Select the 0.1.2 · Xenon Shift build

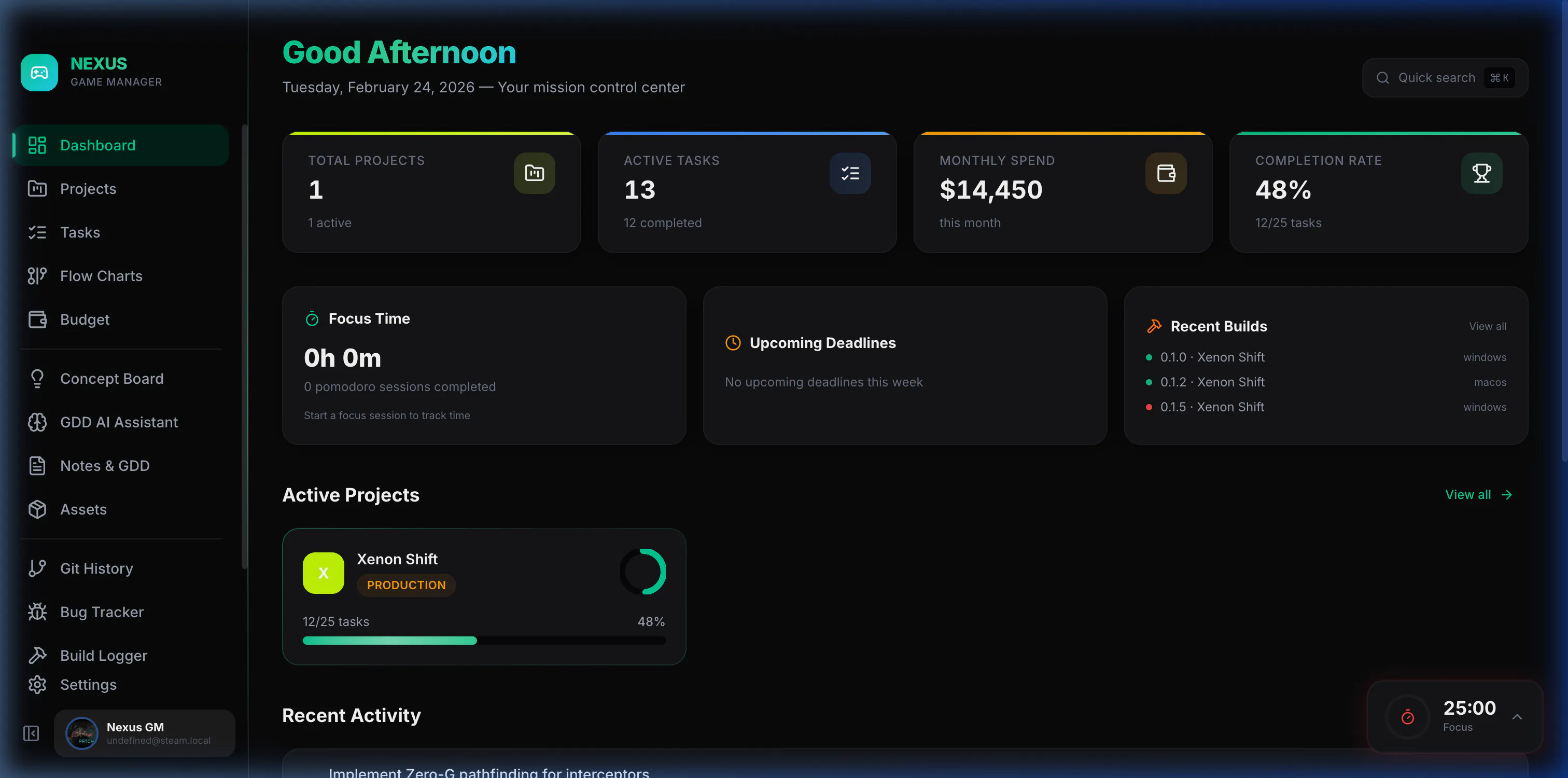pyautogui.click(x=1326, y=382)
